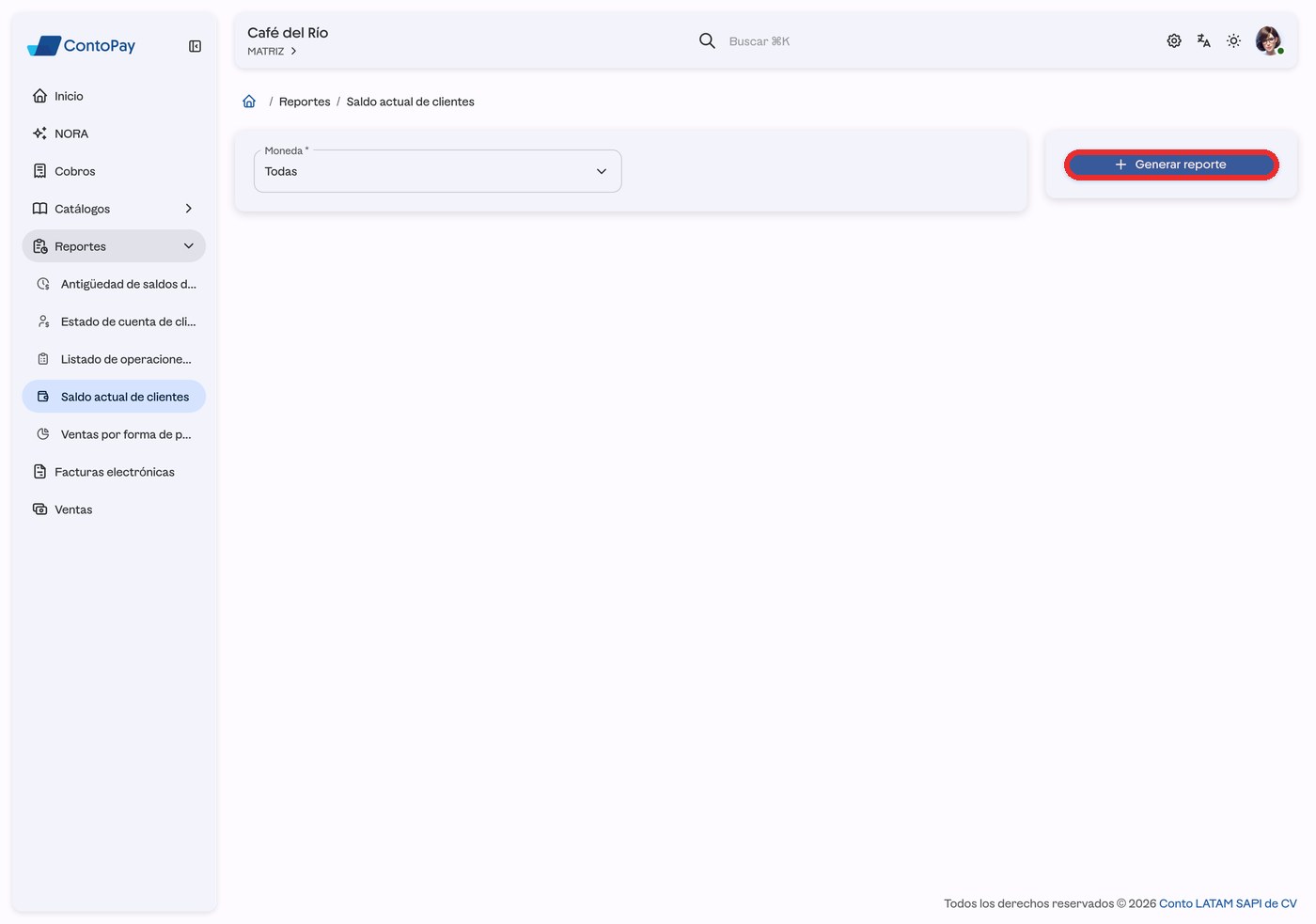The width and height of the screenshot is (1316, 924).
Task: Open Facturas electrónicas in sidebar
Action: click(x=114, y=472)
